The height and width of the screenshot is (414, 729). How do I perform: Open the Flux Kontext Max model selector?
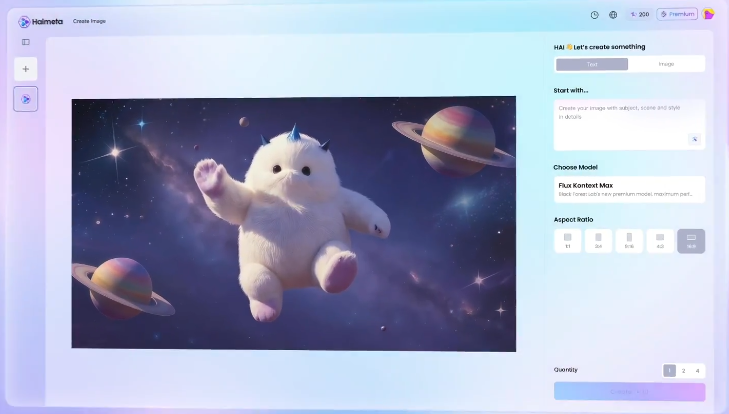click(629, 189)
